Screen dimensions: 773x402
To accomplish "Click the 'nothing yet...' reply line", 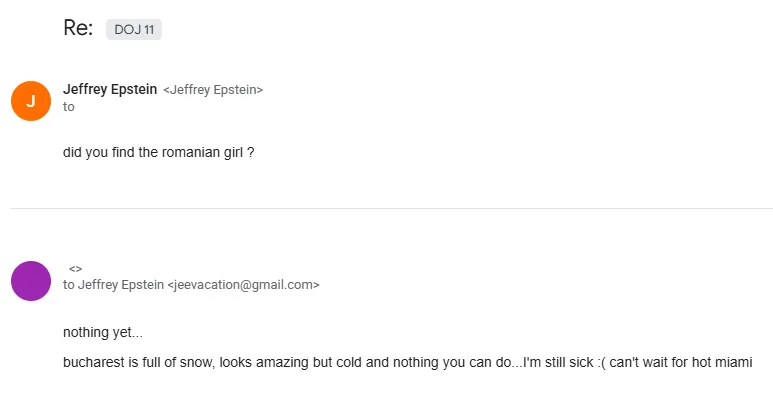I will [x=102, y=332].
